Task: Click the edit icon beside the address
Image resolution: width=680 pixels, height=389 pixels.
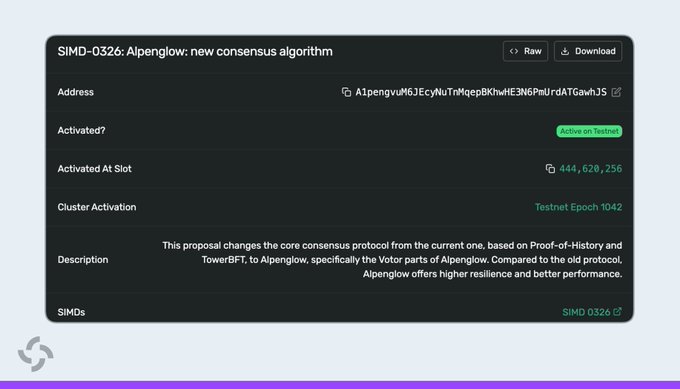Action: click(x=616, y=92)
